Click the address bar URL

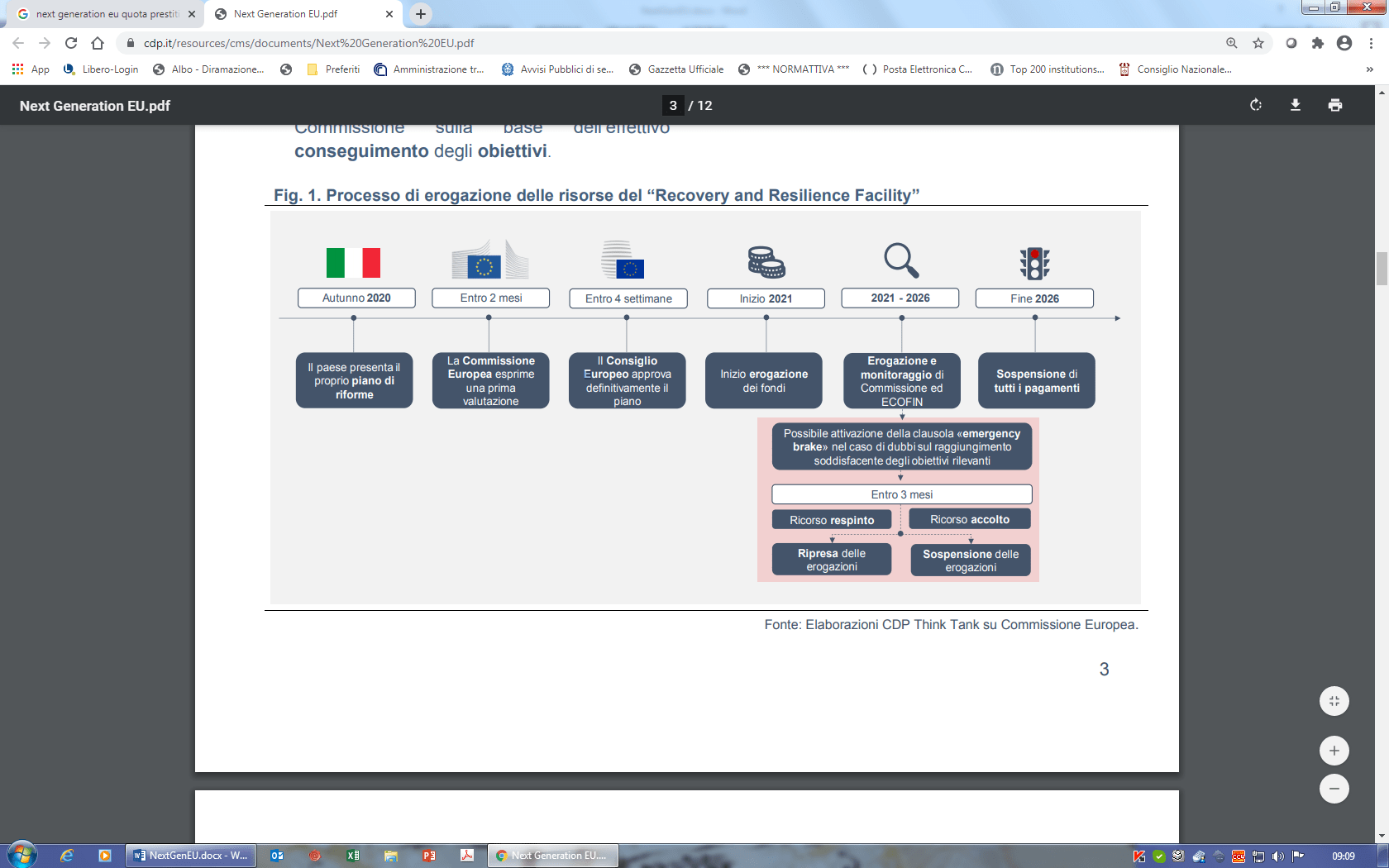click(309, 43)
